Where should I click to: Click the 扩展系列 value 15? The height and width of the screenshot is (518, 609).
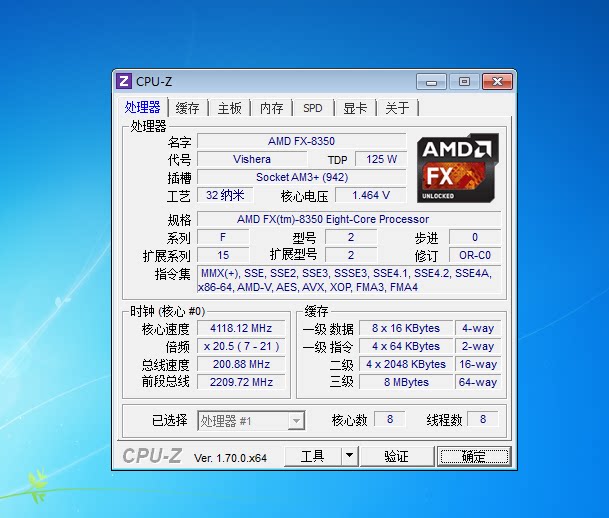223,255
